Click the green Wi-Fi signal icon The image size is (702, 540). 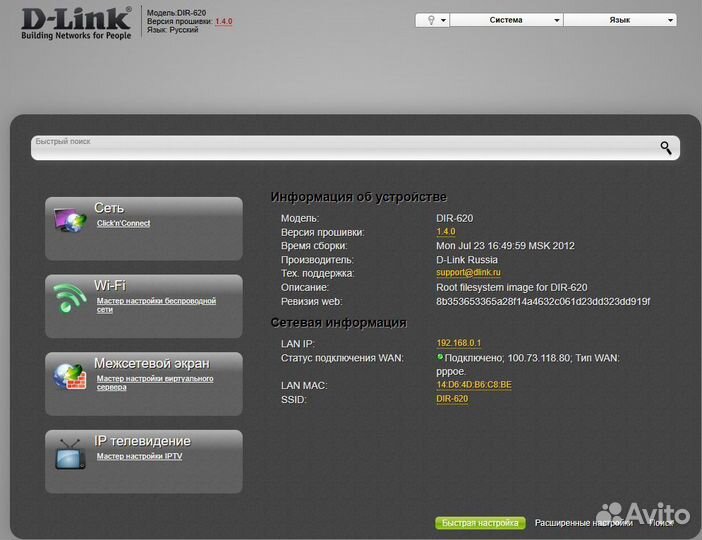pyautogui.click(x=69, y=297)
